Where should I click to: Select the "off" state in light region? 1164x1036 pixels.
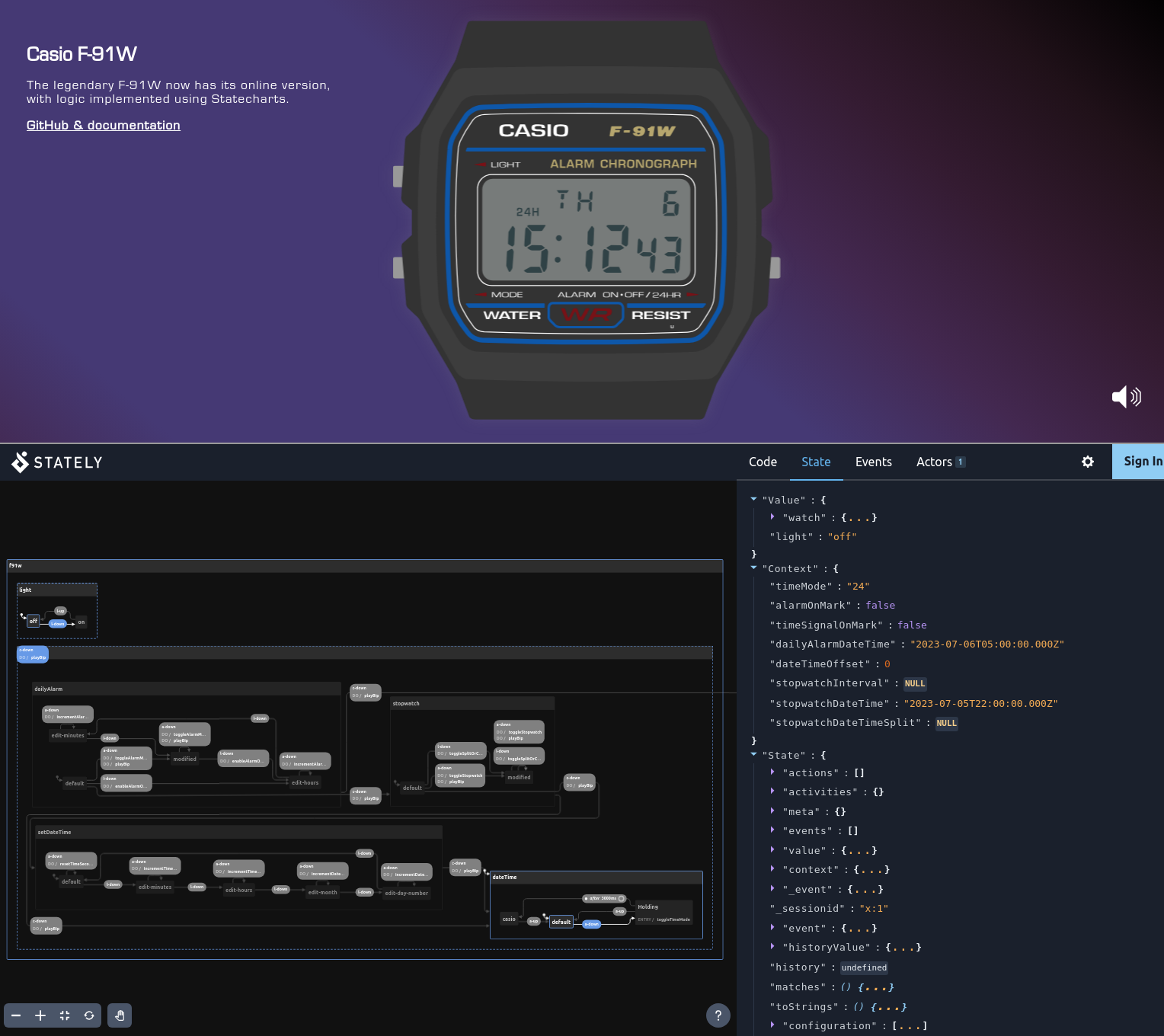[x=33, y=621]
